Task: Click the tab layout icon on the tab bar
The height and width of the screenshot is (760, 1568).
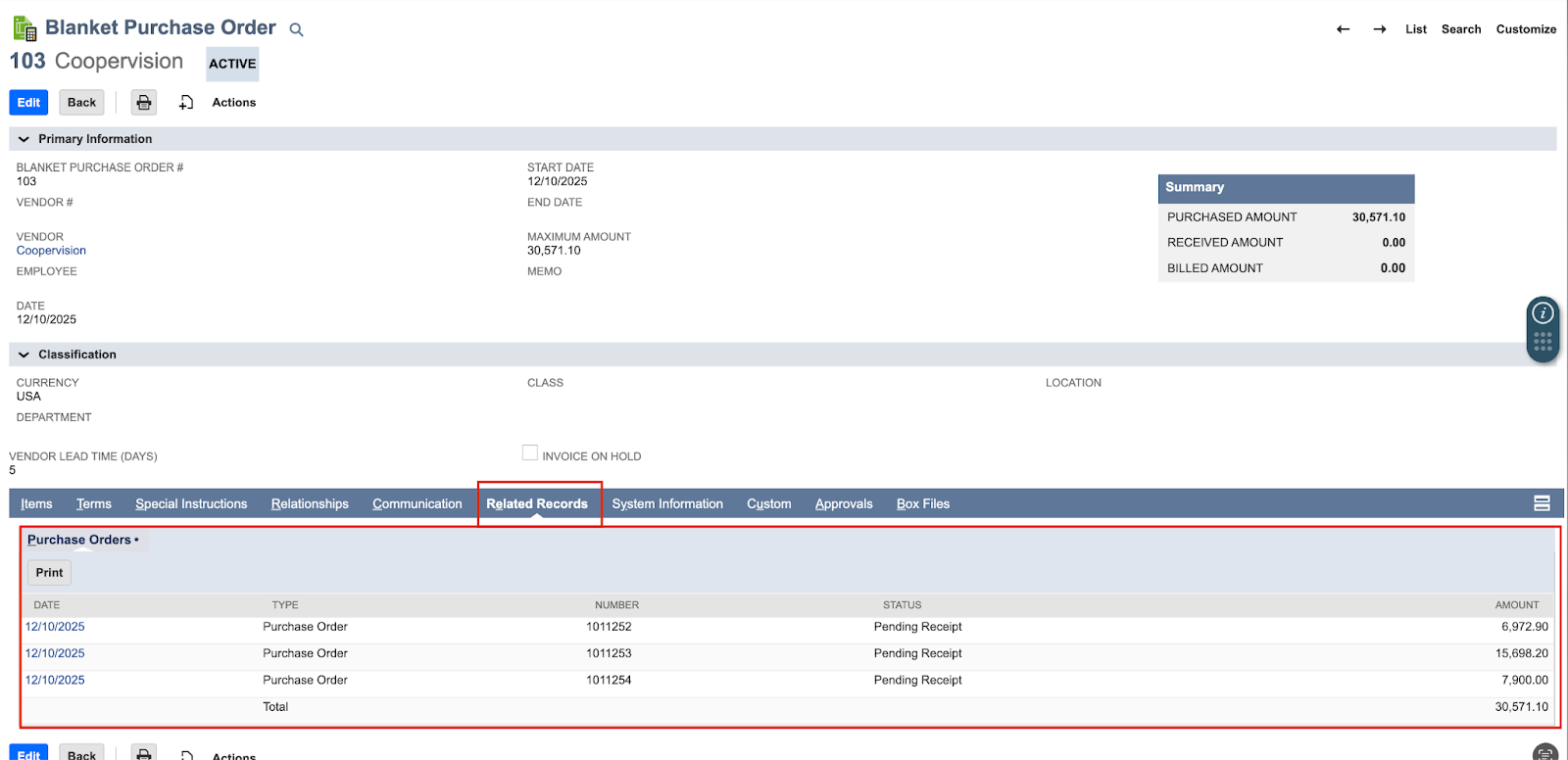Action: pos(1542,503)
